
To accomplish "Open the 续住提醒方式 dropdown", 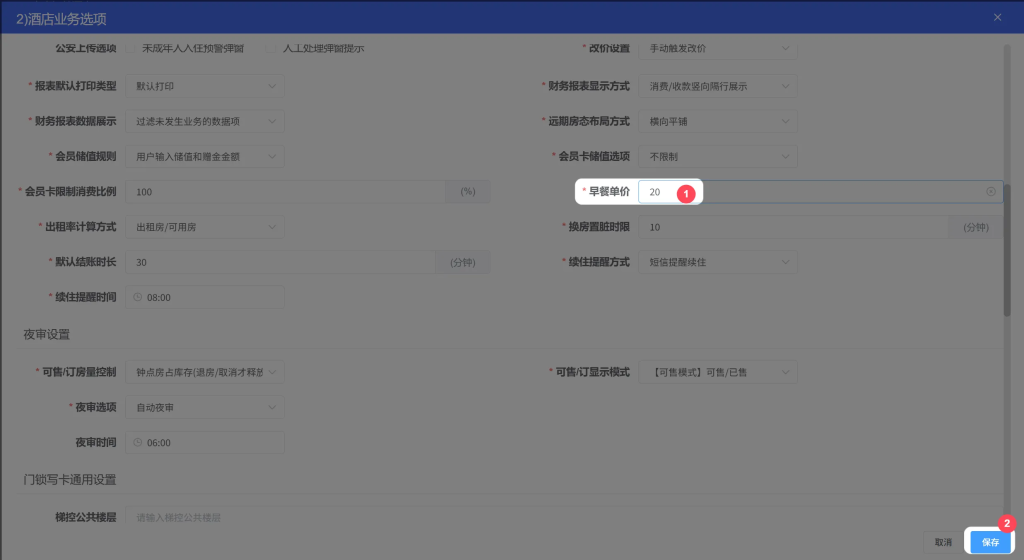I will pos(718,262).
